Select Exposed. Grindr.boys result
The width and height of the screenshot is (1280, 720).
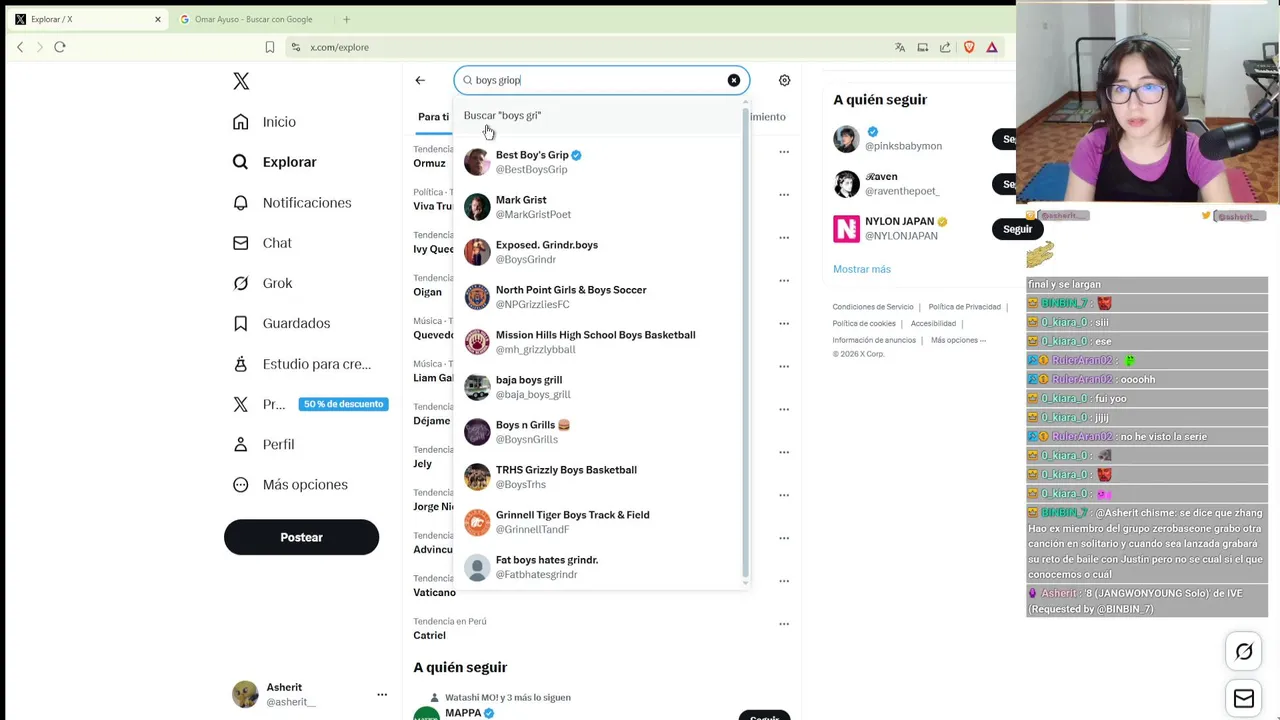[600, 252]
